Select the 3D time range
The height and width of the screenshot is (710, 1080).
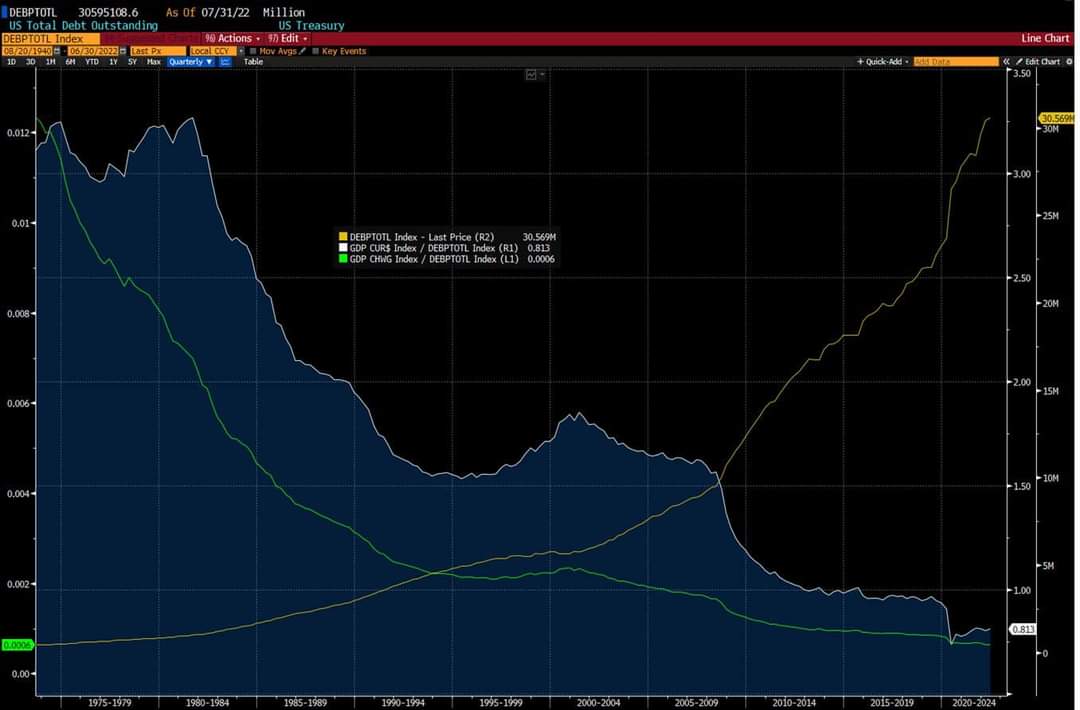click(x=31, y=62)
